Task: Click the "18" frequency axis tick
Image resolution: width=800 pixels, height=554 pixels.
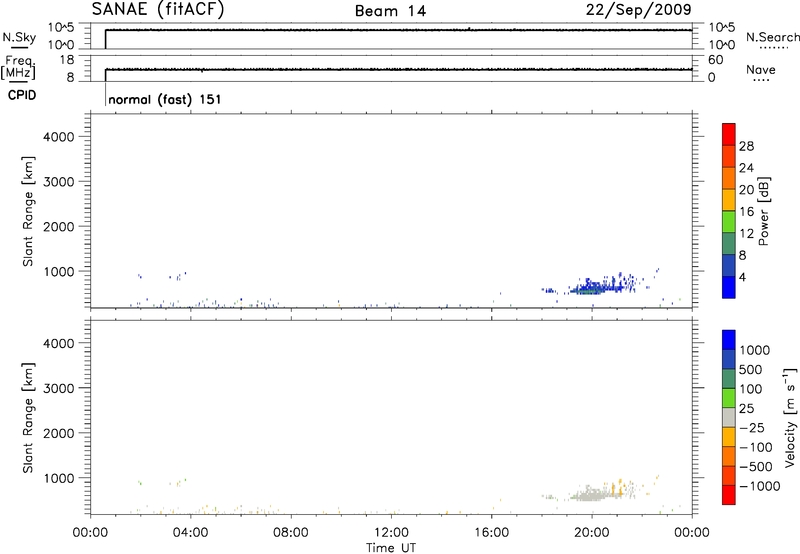Action: click(67, 60)
